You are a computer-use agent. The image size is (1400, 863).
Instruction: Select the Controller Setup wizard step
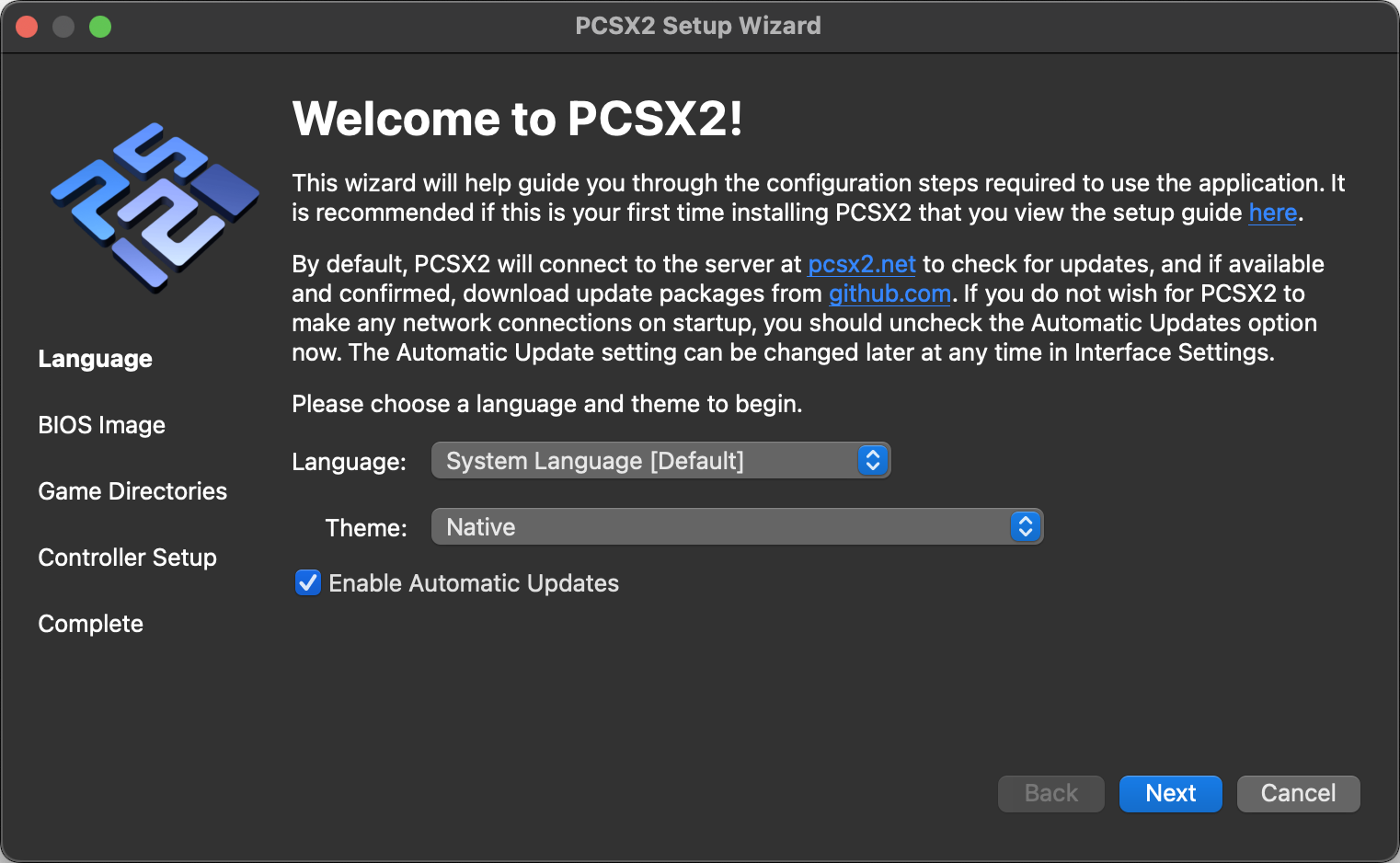127,557
